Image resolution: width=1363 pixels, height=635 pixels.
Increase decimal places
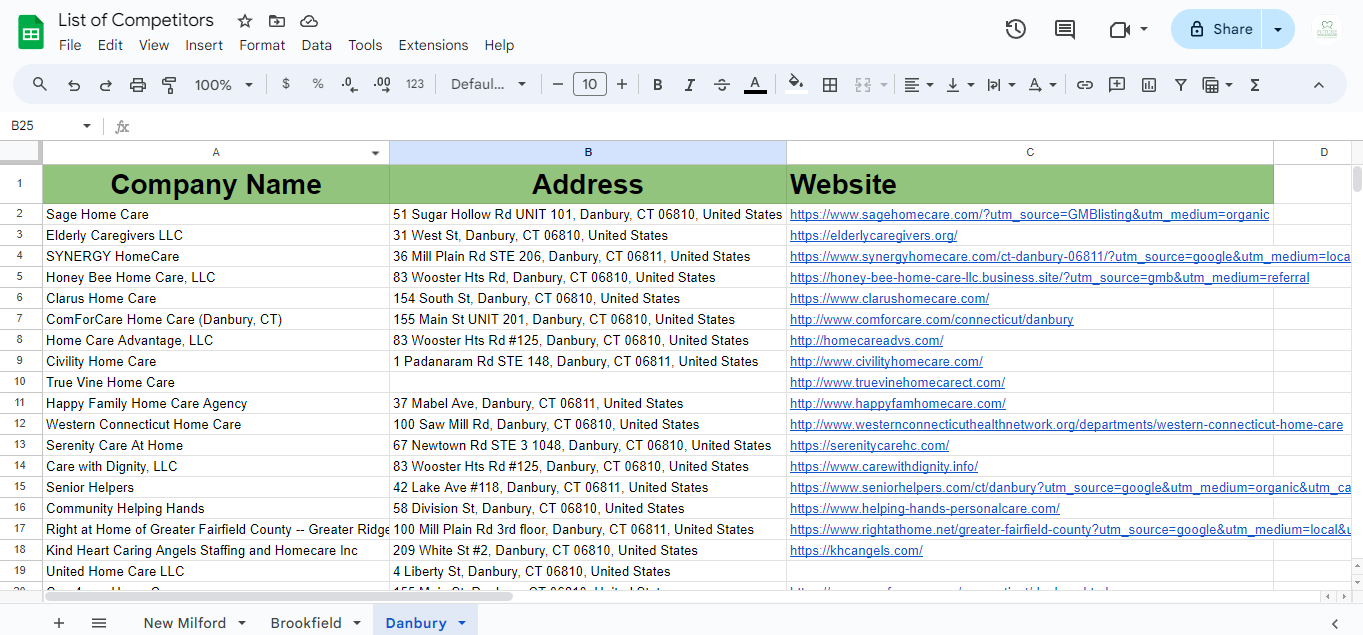click(x=381, y=84)
